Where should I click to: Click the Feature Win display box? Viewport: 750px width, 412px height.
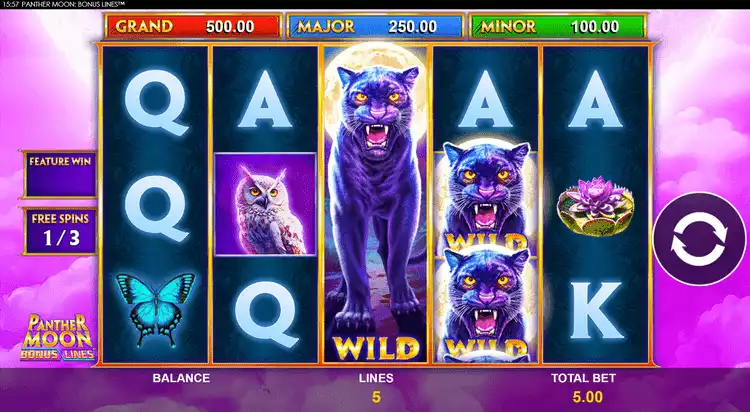point(60,174)
